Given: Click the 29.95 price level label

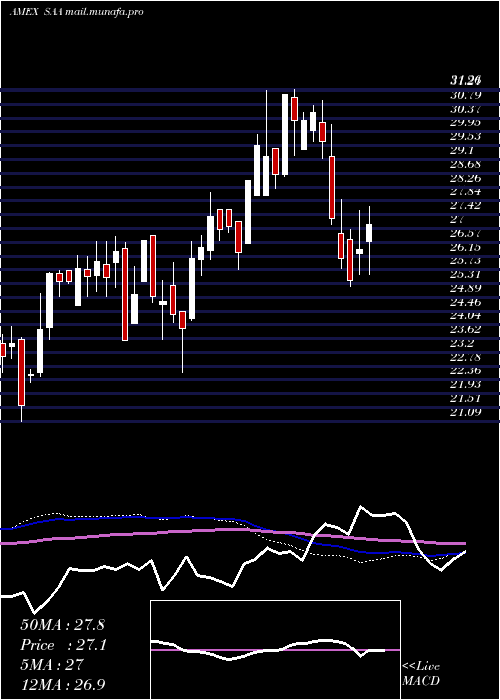Looking at the screenshot, I should pyautogui.click(x=465, y=123).
